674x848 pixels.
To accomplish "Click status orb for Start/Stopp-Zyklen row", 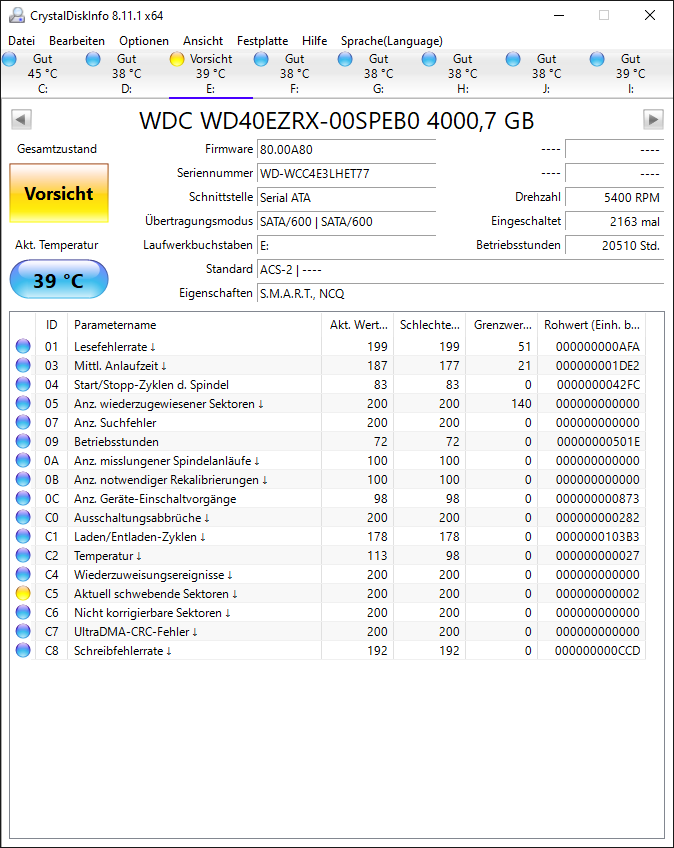I will (23, 384).
